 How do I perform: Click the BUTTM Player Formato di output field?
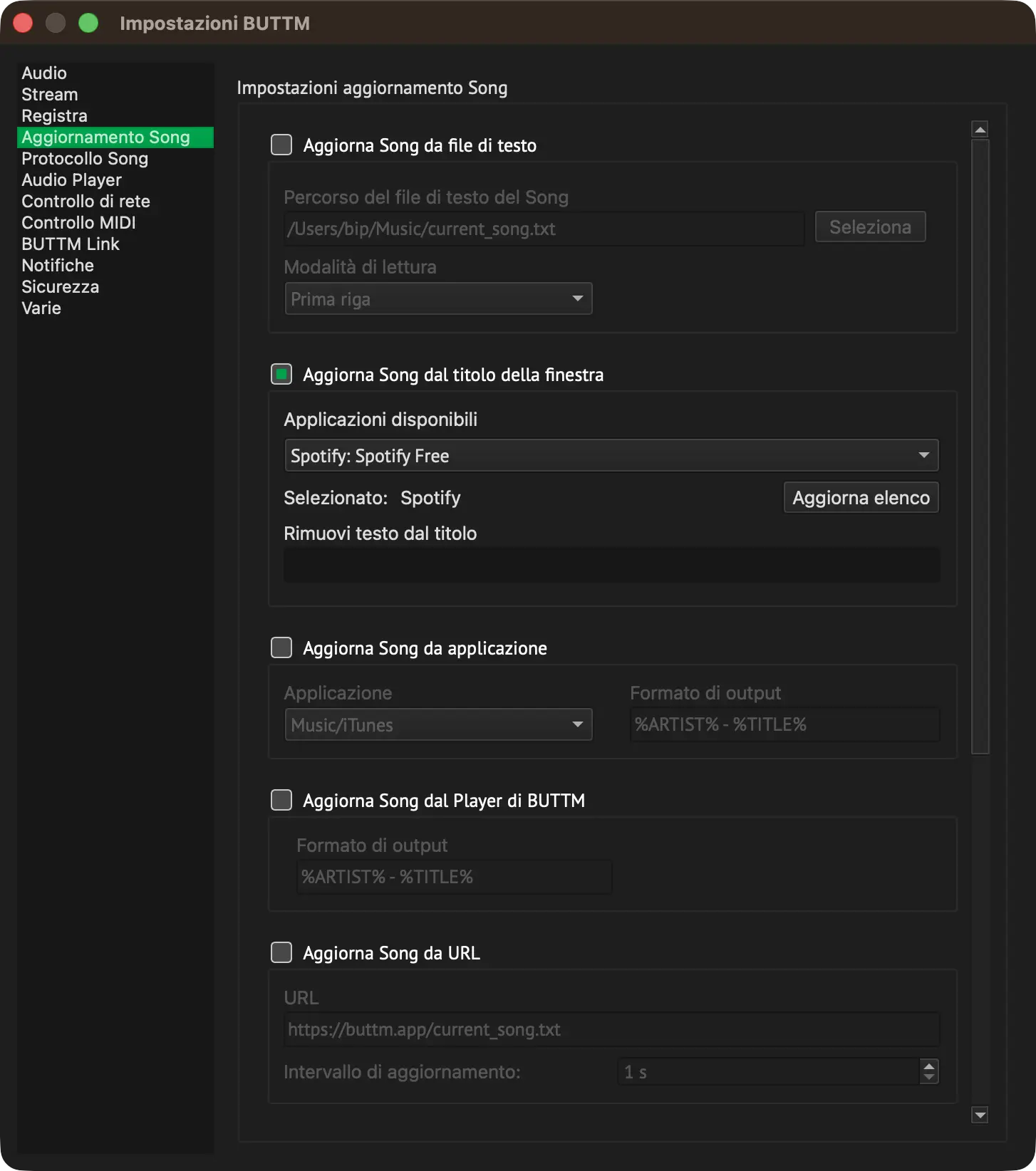point(454,877)
